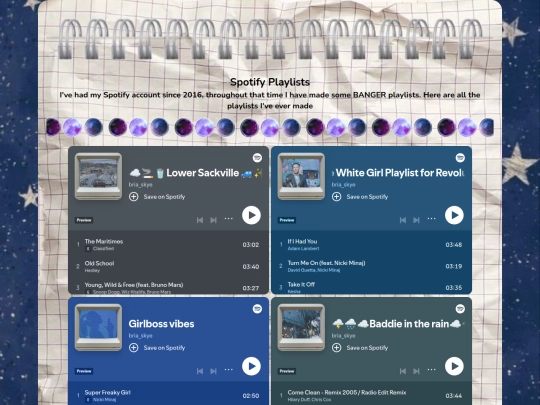Save Lower Sackville playlist on Spotify
Screen dimensions: 540x405
157,197
